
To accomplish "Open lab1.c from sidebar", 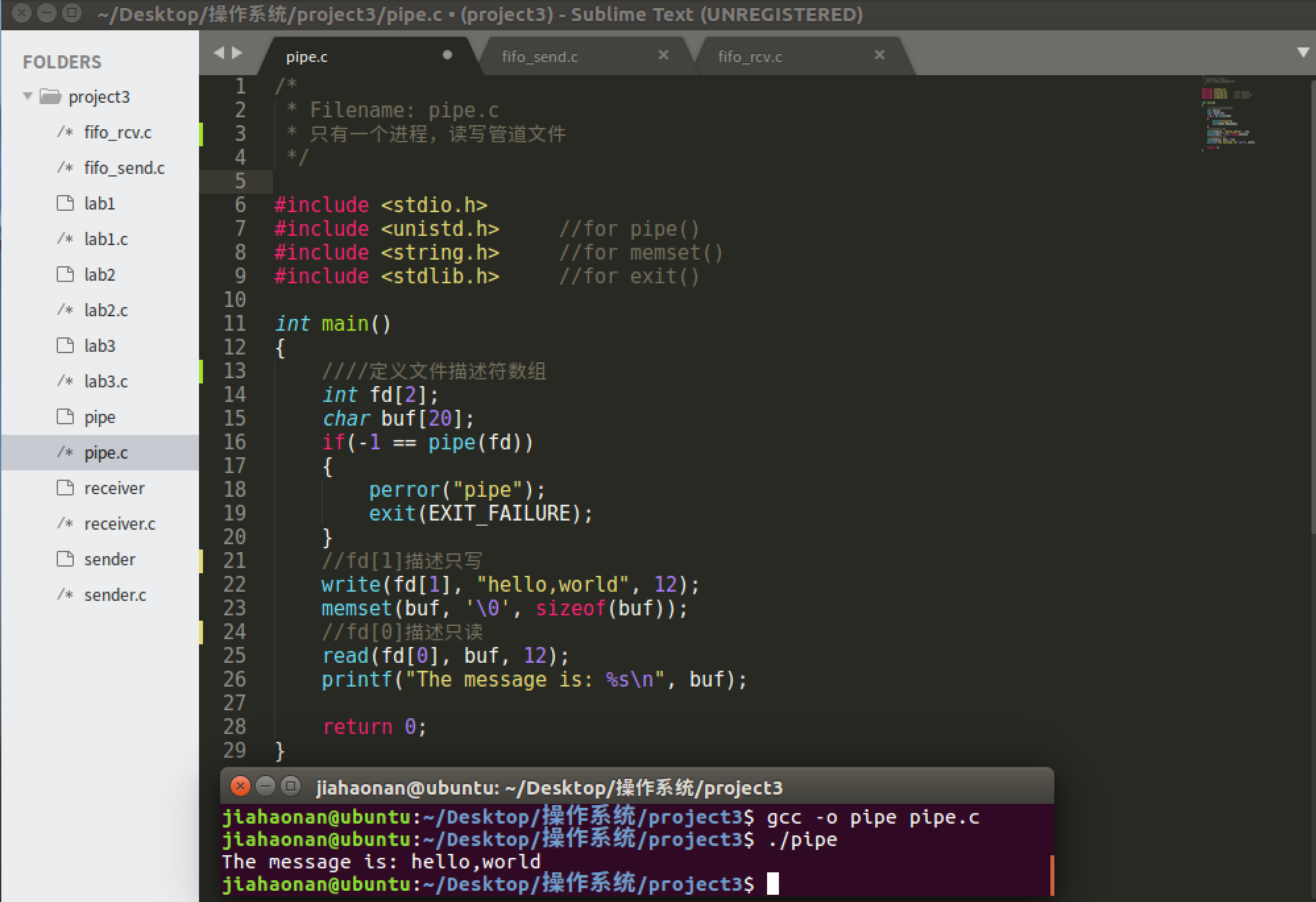I will coord(105,239).
